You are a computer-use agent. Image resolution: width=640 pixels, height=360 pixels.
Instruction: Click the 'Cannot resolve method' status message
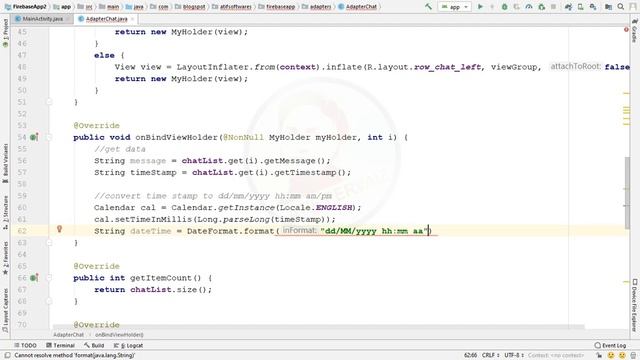(x=75, y=356)
